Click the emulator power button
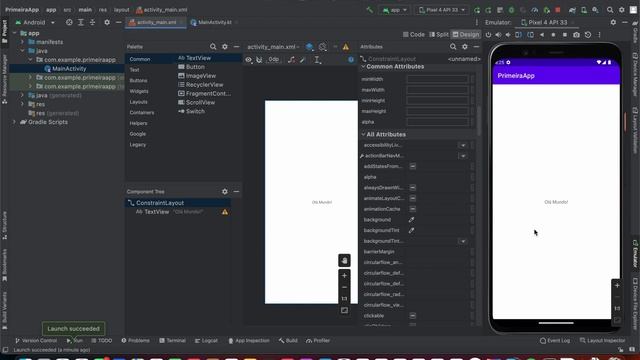Viewport: 640px width, 360px height. [488, 35]
